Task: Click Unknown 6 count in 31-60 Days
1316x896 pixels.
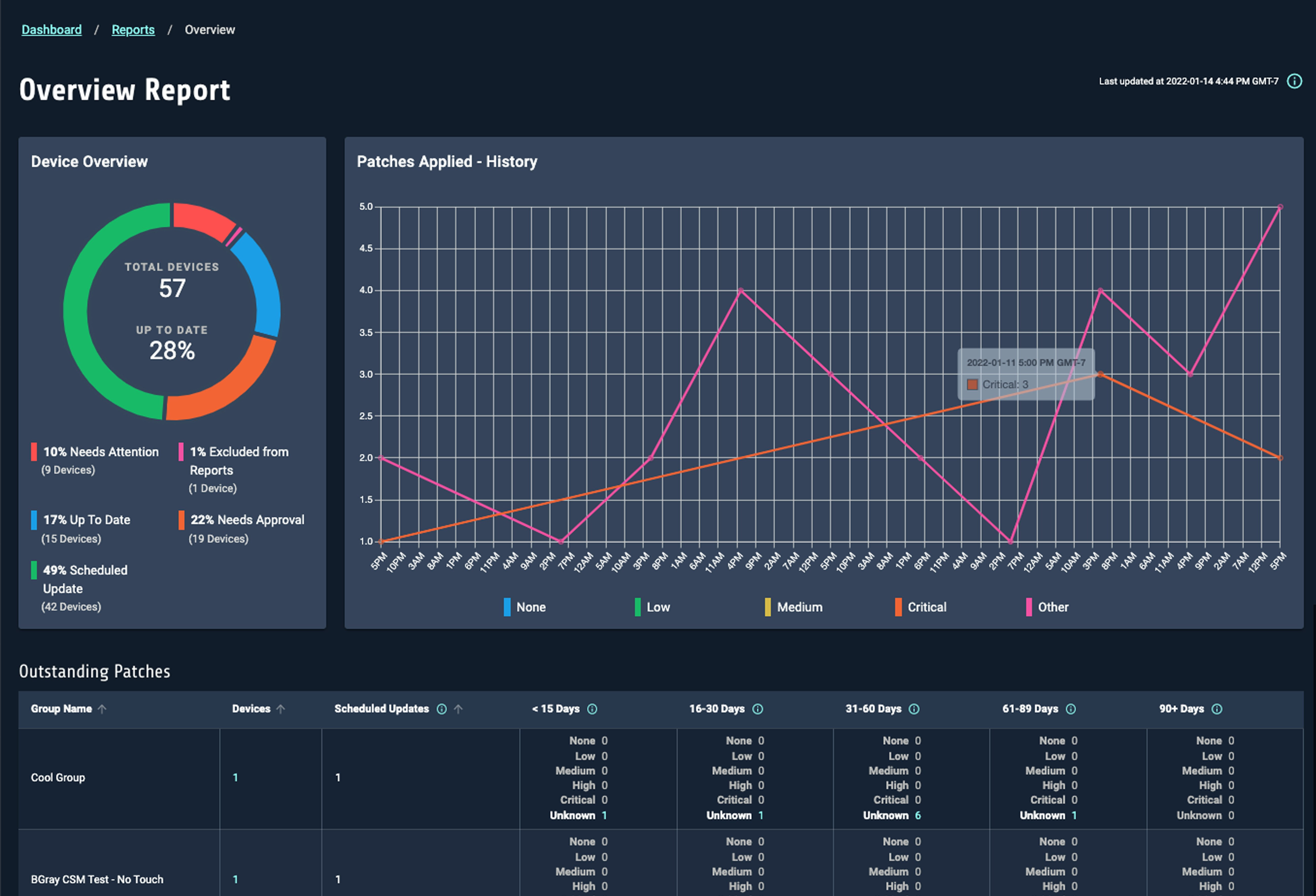Action: (x=917, y=816)
